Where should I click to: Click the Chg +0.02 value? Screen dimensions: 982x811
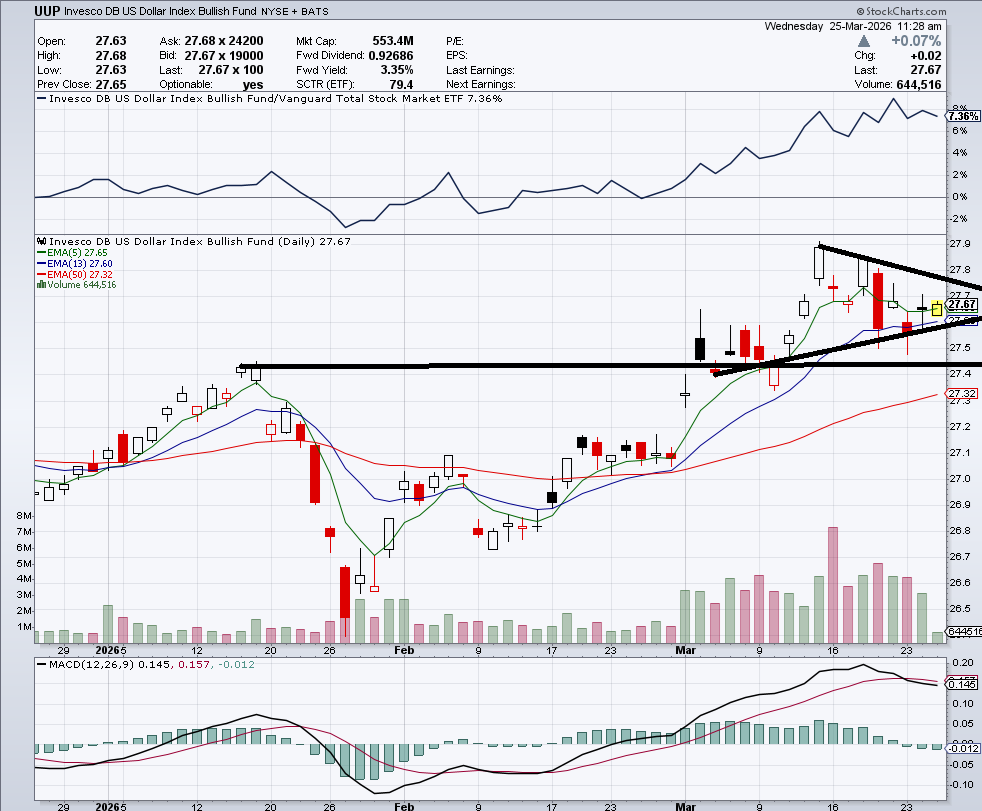[926, 56]
